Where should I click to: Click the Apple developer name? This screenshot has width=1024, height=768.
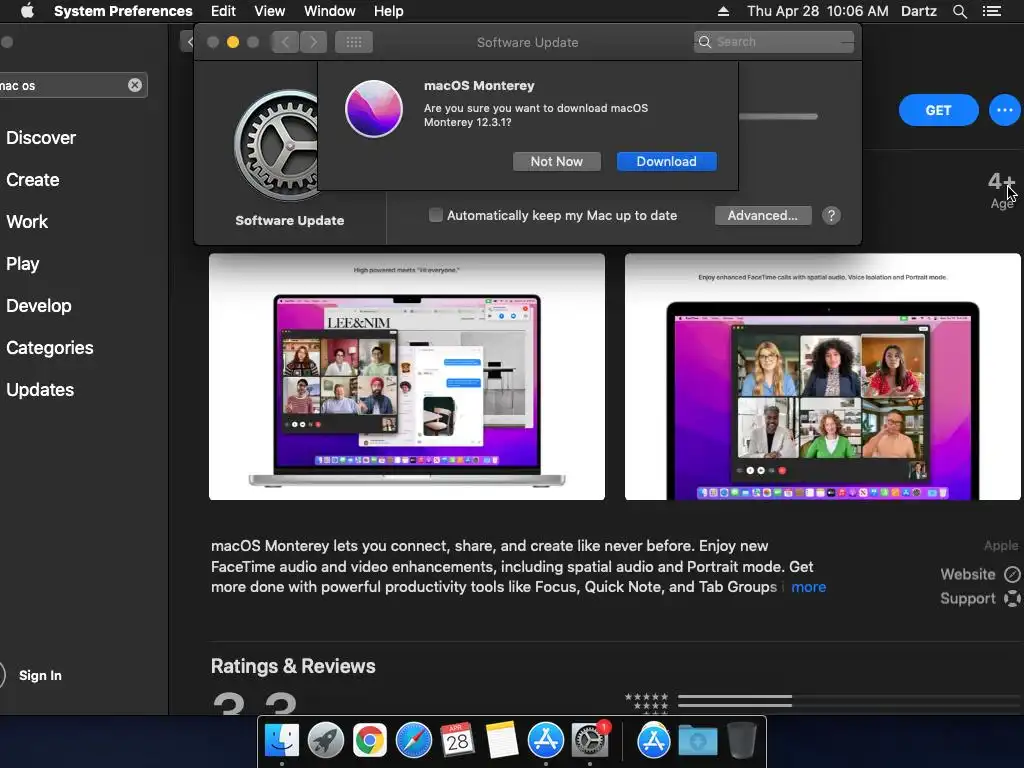[x=1000, y=545]
